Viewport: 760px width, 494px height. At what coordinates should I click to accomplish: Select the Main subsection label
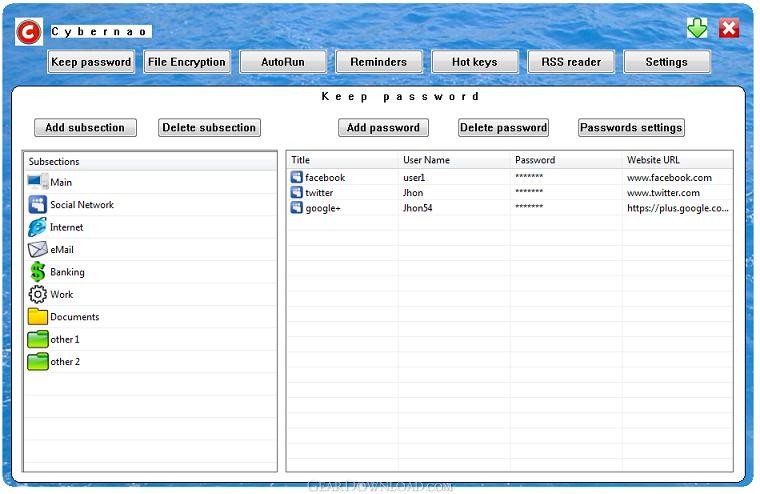point(61,182)
